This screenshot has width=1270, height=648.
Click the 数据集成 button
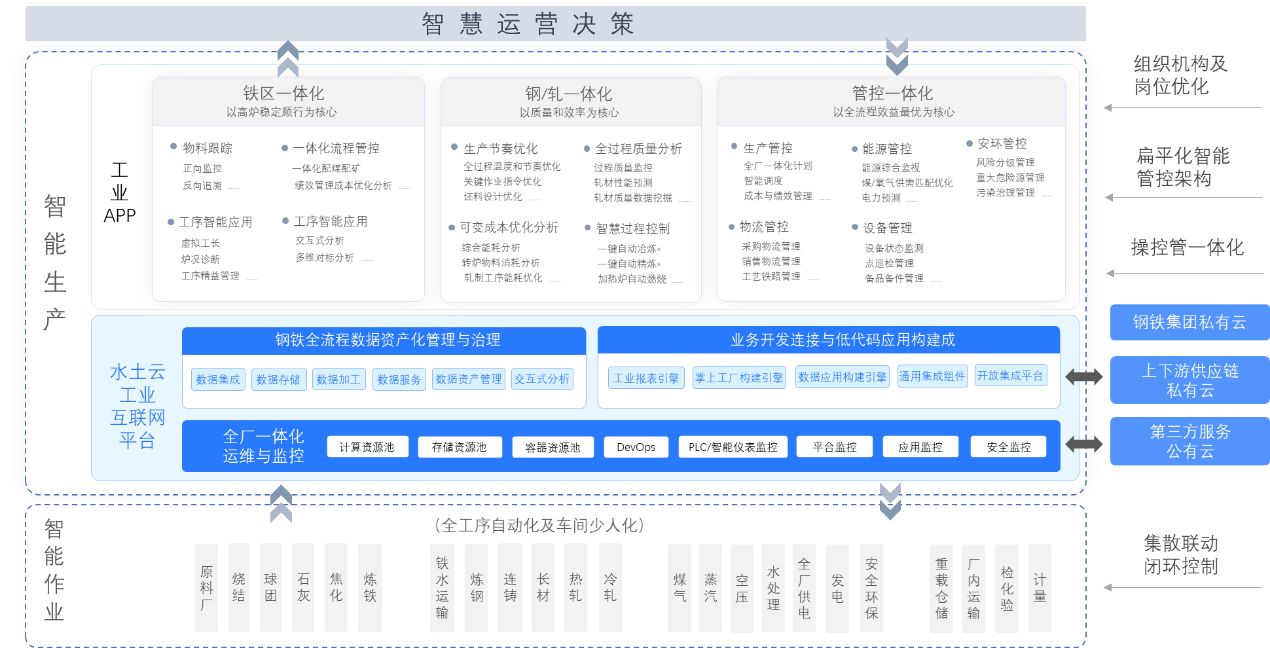coord(218,380)
